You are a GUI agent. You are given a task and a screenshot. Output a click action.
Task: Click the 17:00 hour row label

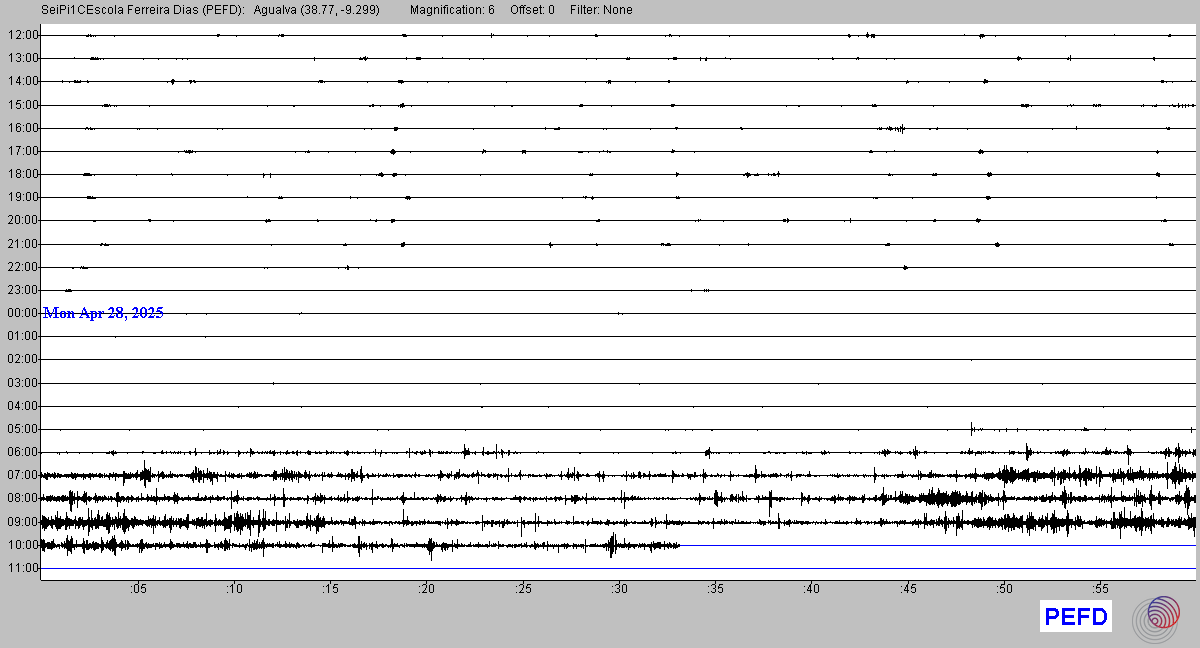22,151
